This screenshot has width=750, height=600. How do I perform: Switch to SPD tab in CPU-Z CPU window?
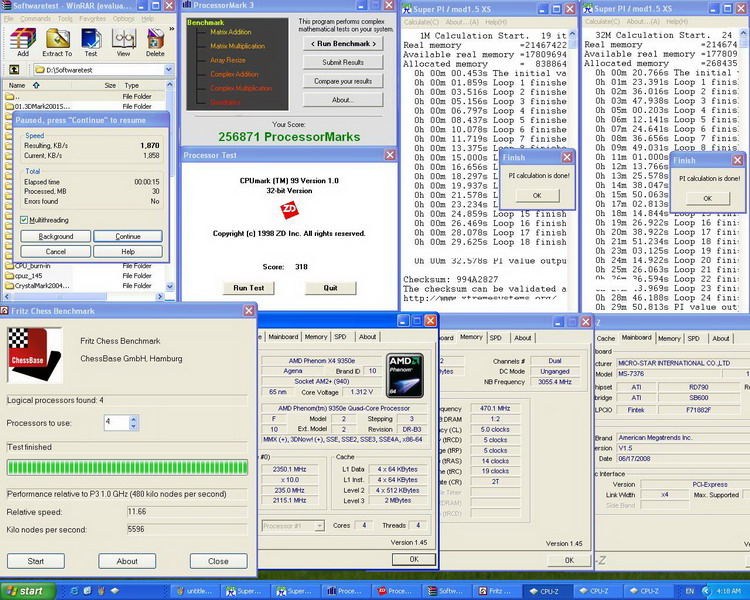[340, 337]
